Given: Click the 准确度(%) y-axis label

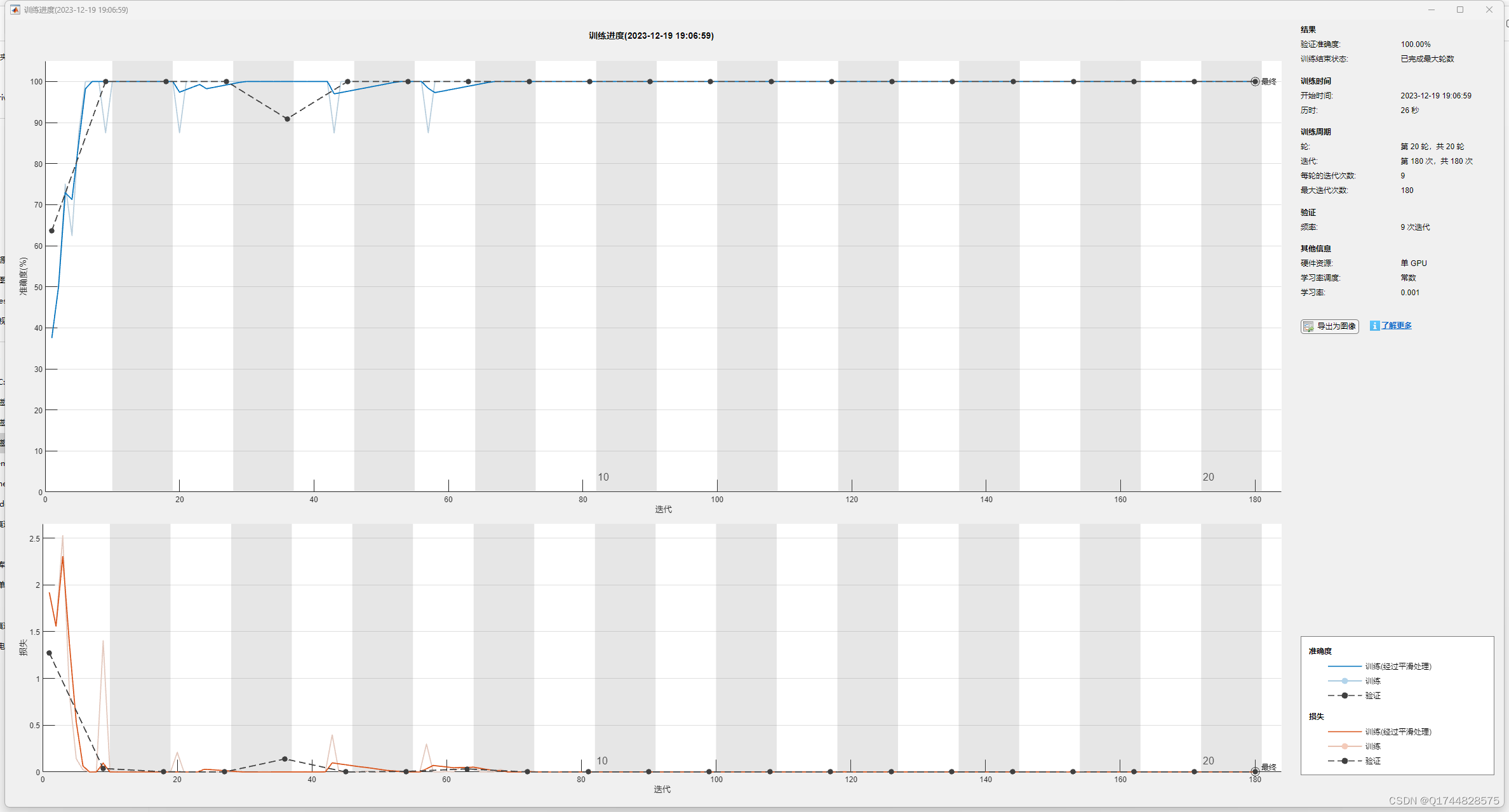Looking at the screenshot, I should [x=23, y=276].
